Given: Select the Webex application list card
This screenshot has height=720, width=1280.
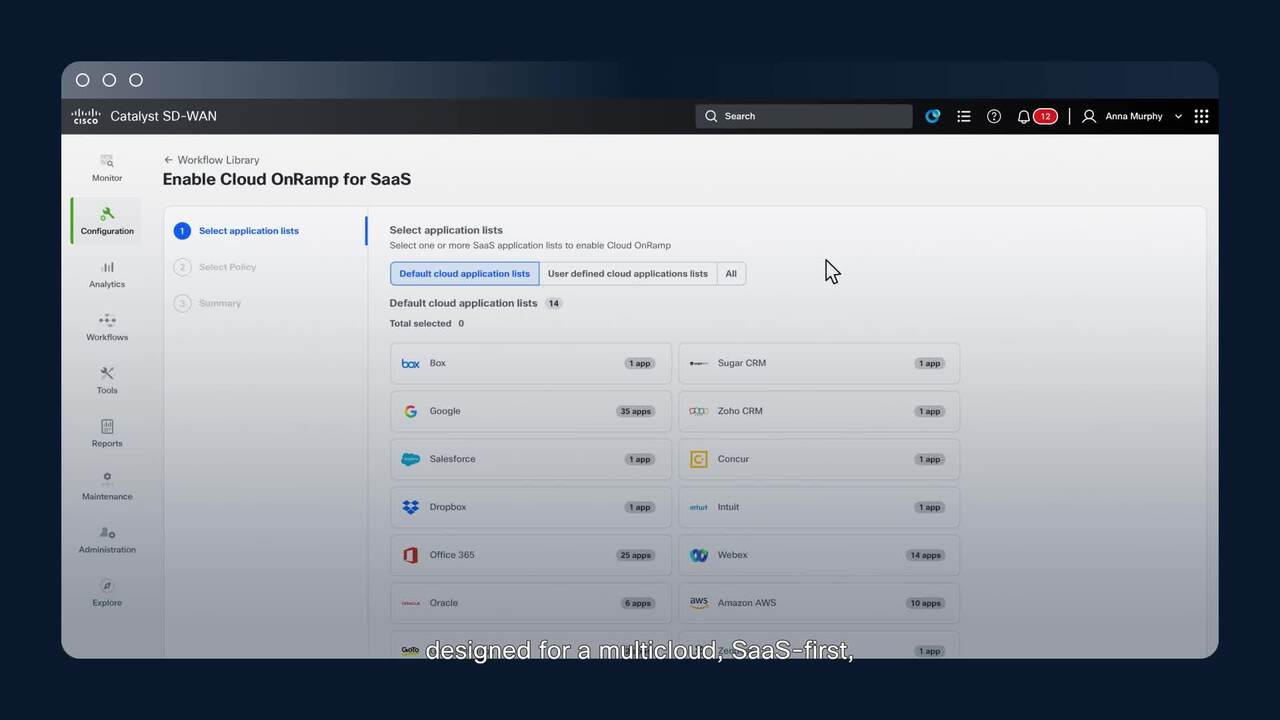Looking at the screenshot, I should pos(818,555).
